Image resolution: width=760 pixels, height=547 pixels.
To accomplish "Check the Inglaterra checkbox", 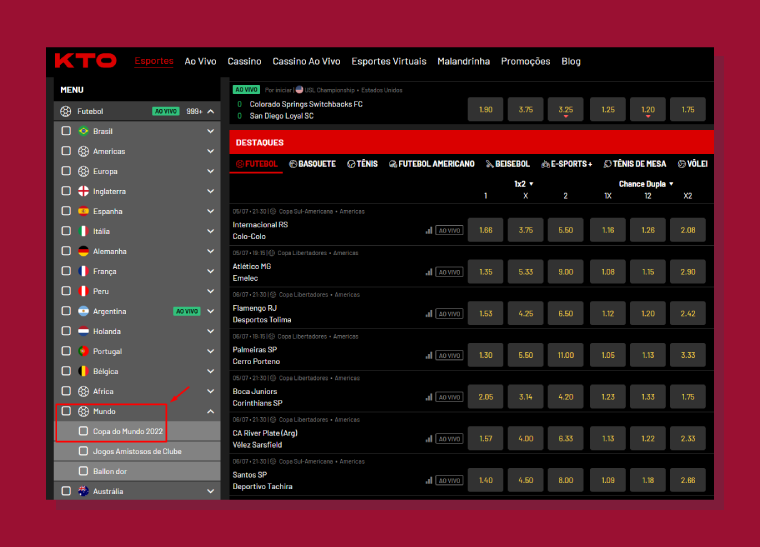I will click(x=66, y=191).
